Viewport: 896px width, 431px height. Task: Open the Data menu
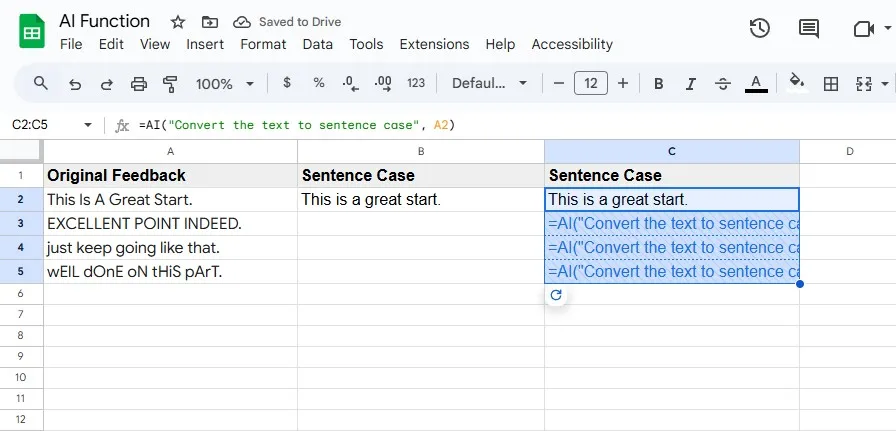(x=318, y=44)
